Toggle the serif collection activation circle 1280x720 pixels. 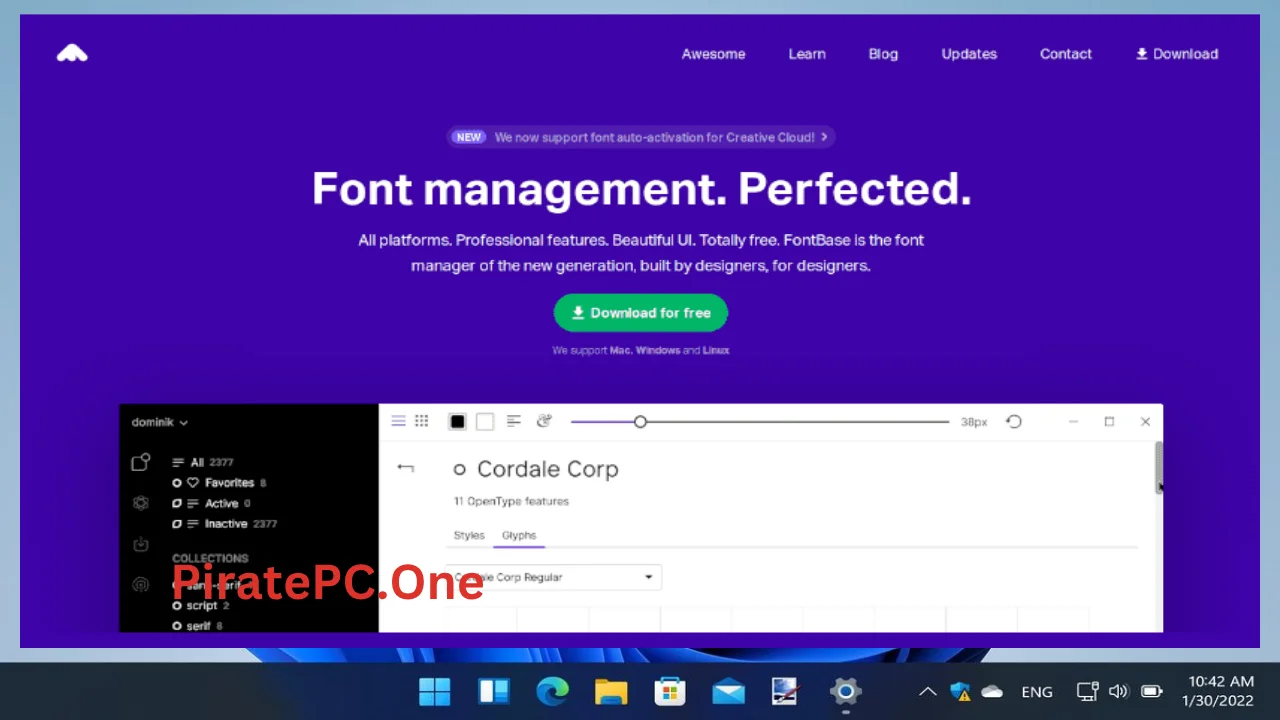[x=177, y=626]
